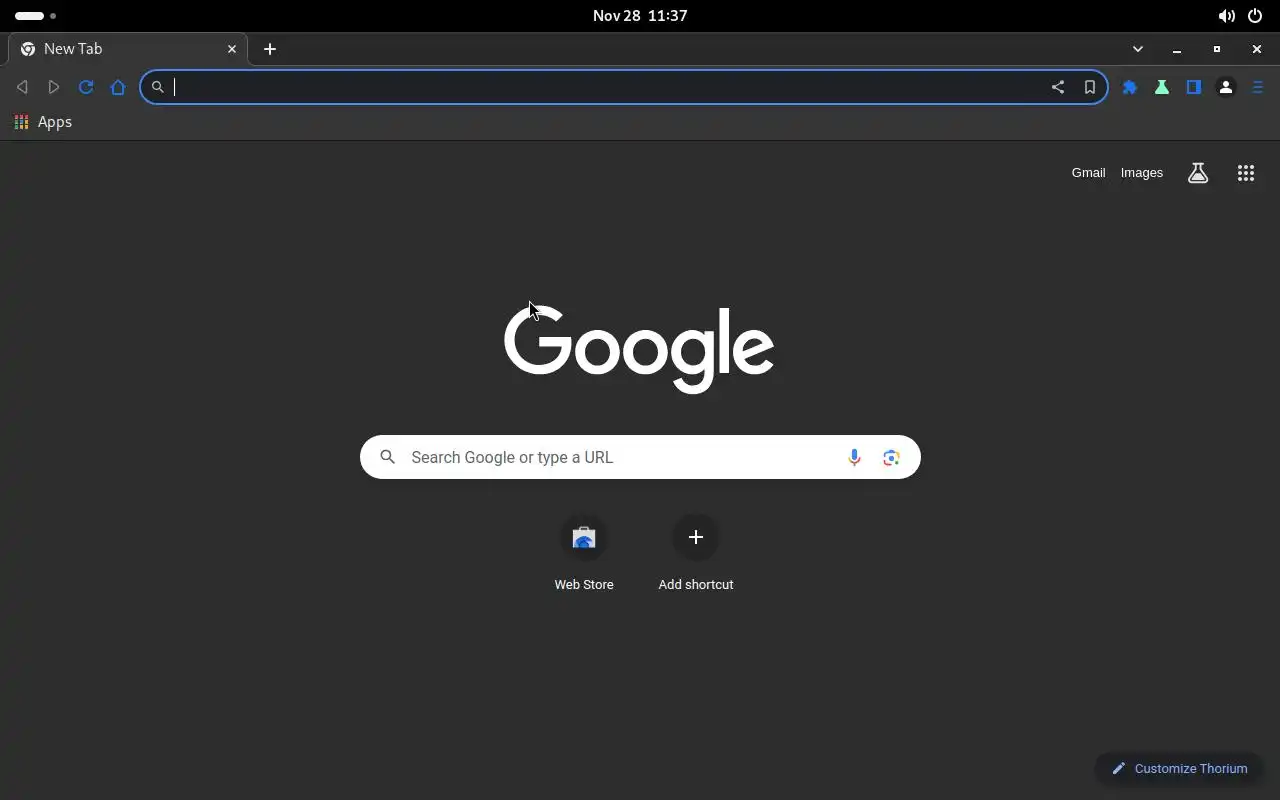Reload the current page
Image resolution: width=1280 pixels, height=800 pixels.
pos(86,87)
